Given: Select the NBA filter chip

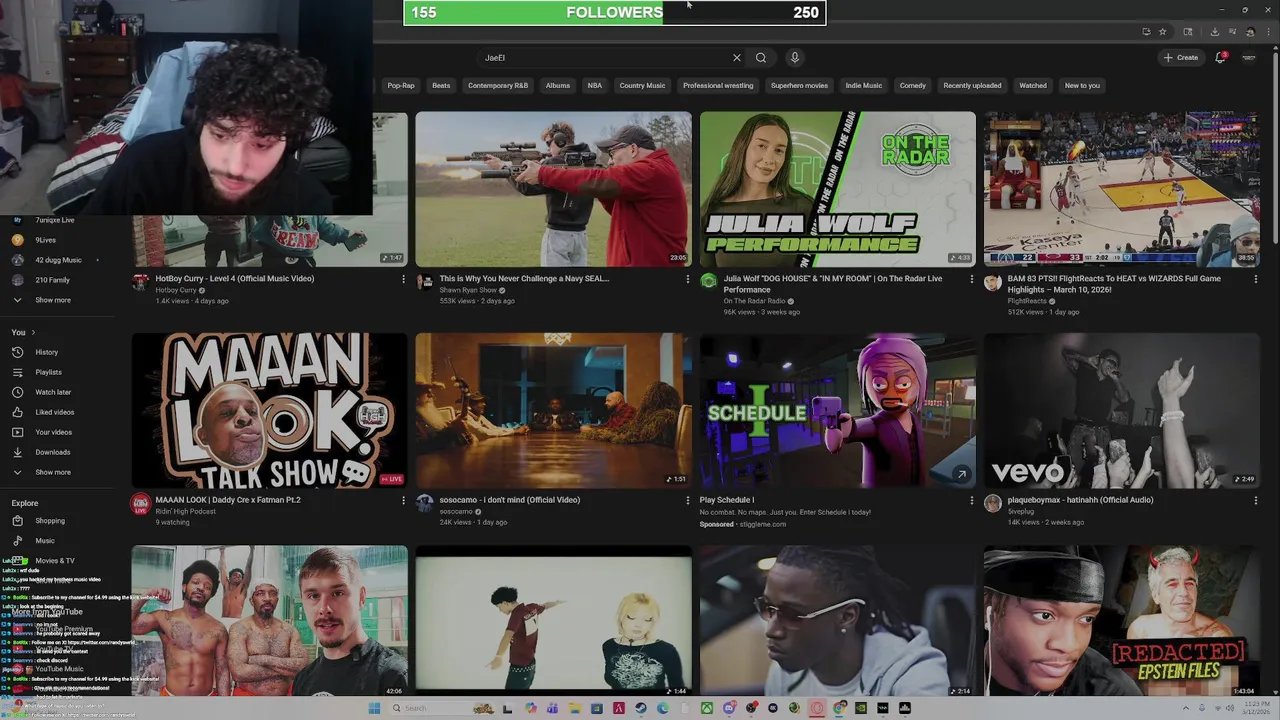Looking at the screenshot, I should coord(595,86).
